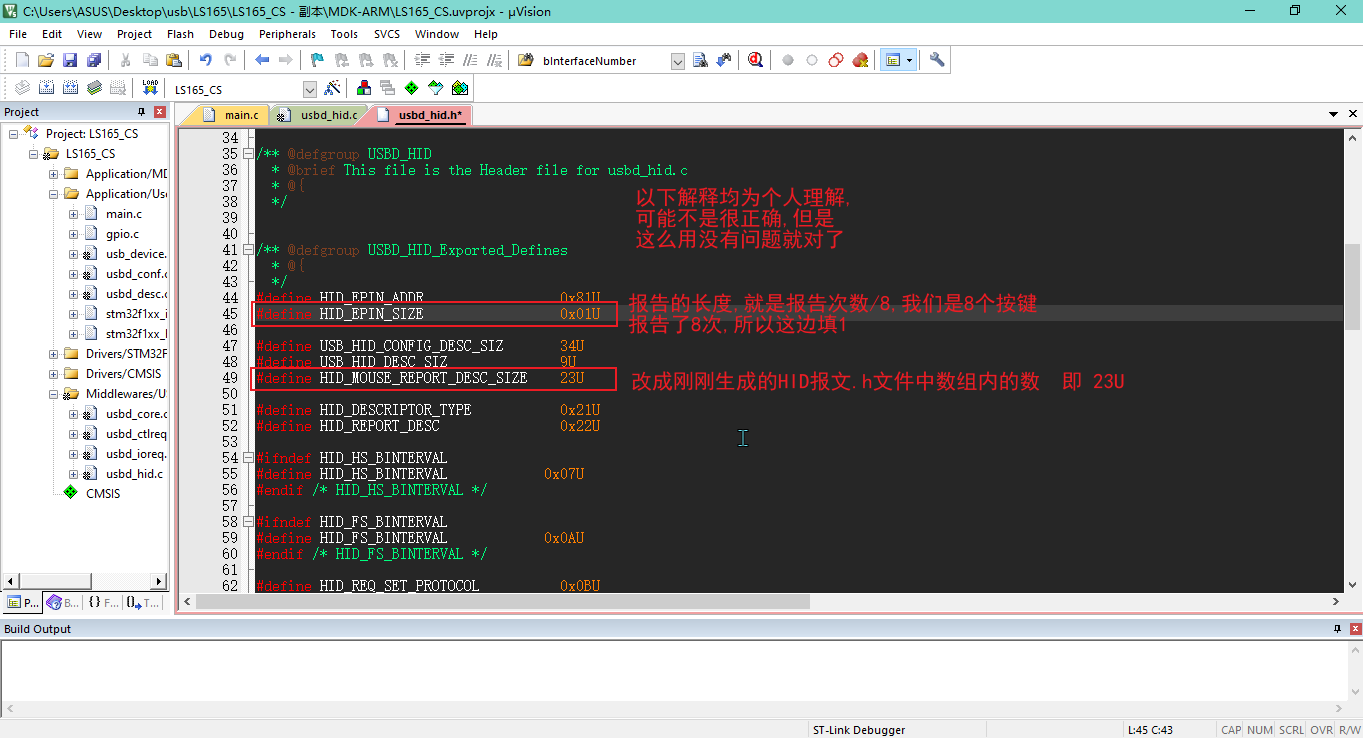Open the window layout dropdown button

[x=909, y=60]
